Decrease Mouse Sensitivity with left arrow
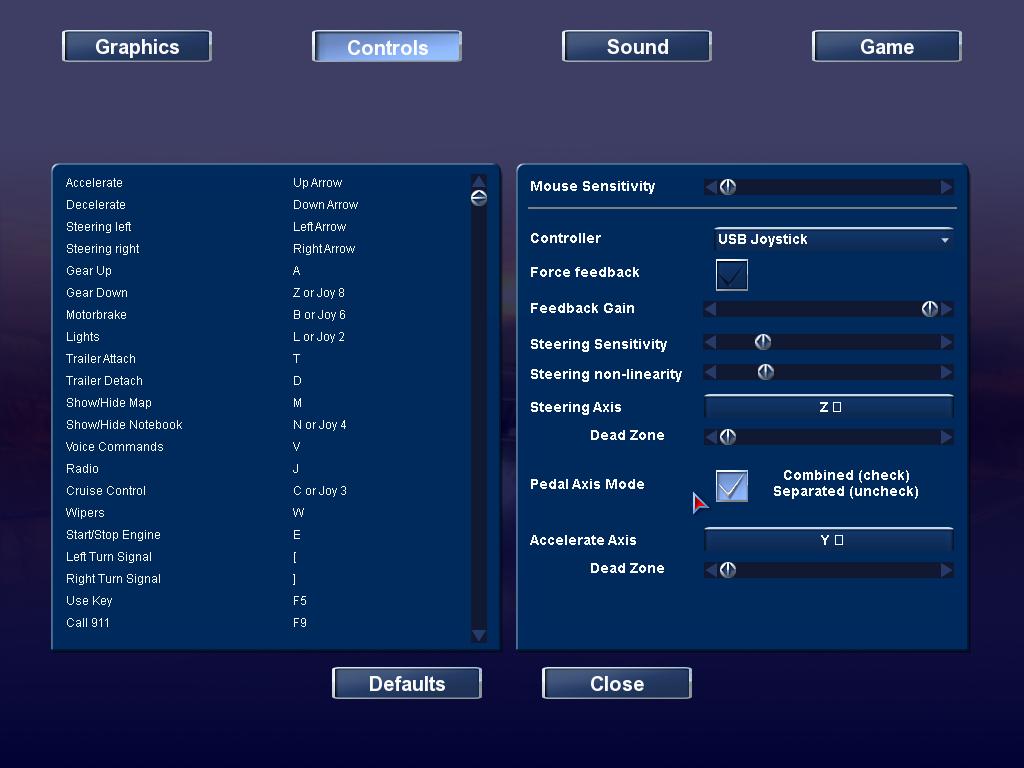The image size is (1024, 768). coord(711,187)
